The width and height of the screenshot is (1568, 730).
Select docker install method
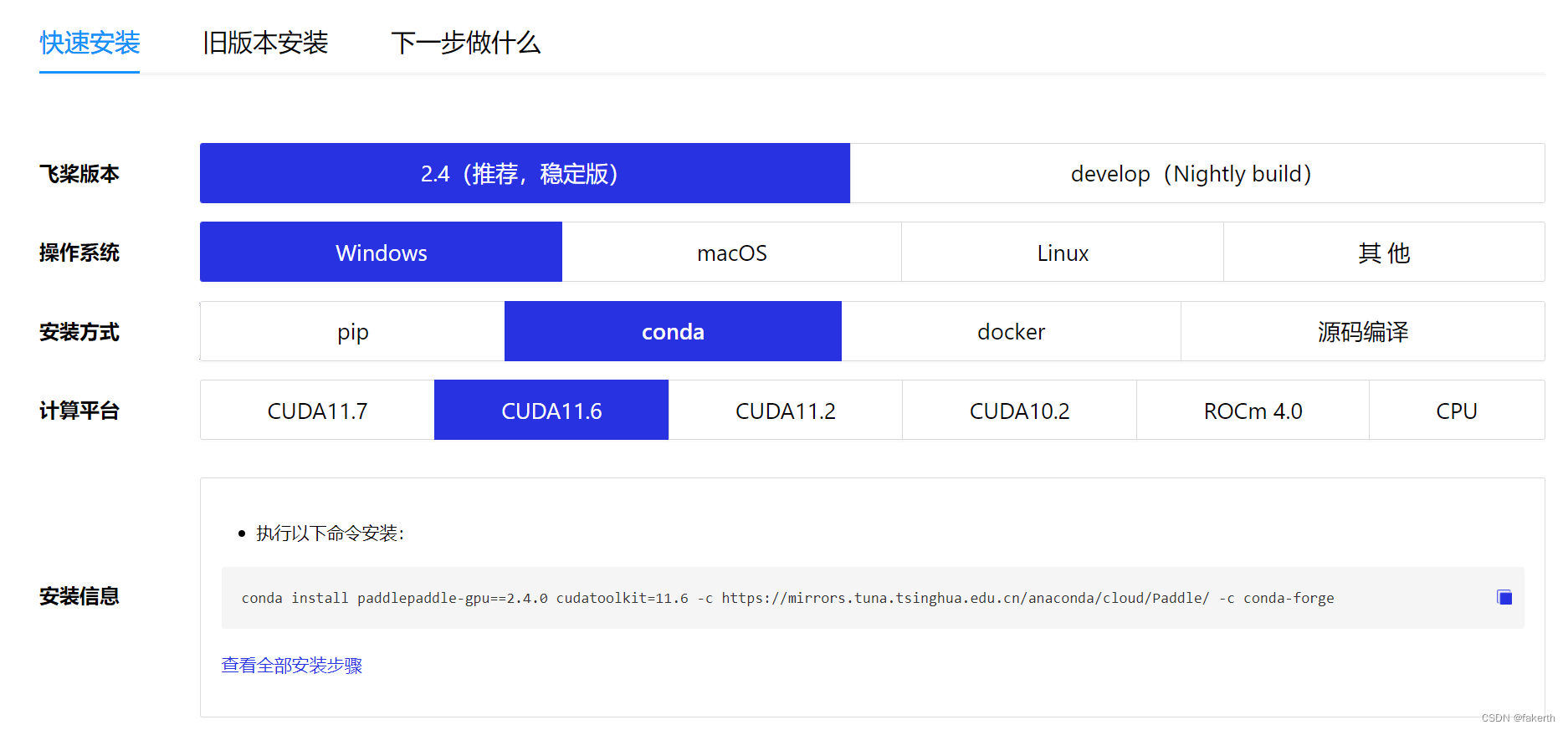coord(1012,331)
